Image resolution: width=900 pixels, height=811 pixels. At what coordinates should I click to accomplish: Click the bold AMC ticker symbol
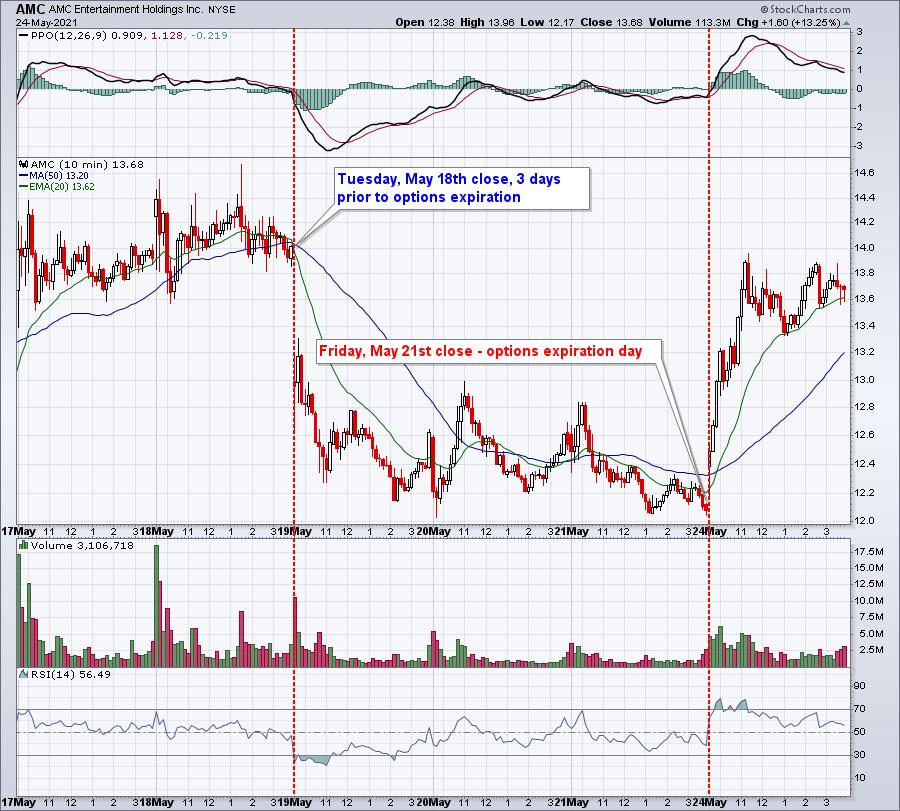click(x=30, y=9)
